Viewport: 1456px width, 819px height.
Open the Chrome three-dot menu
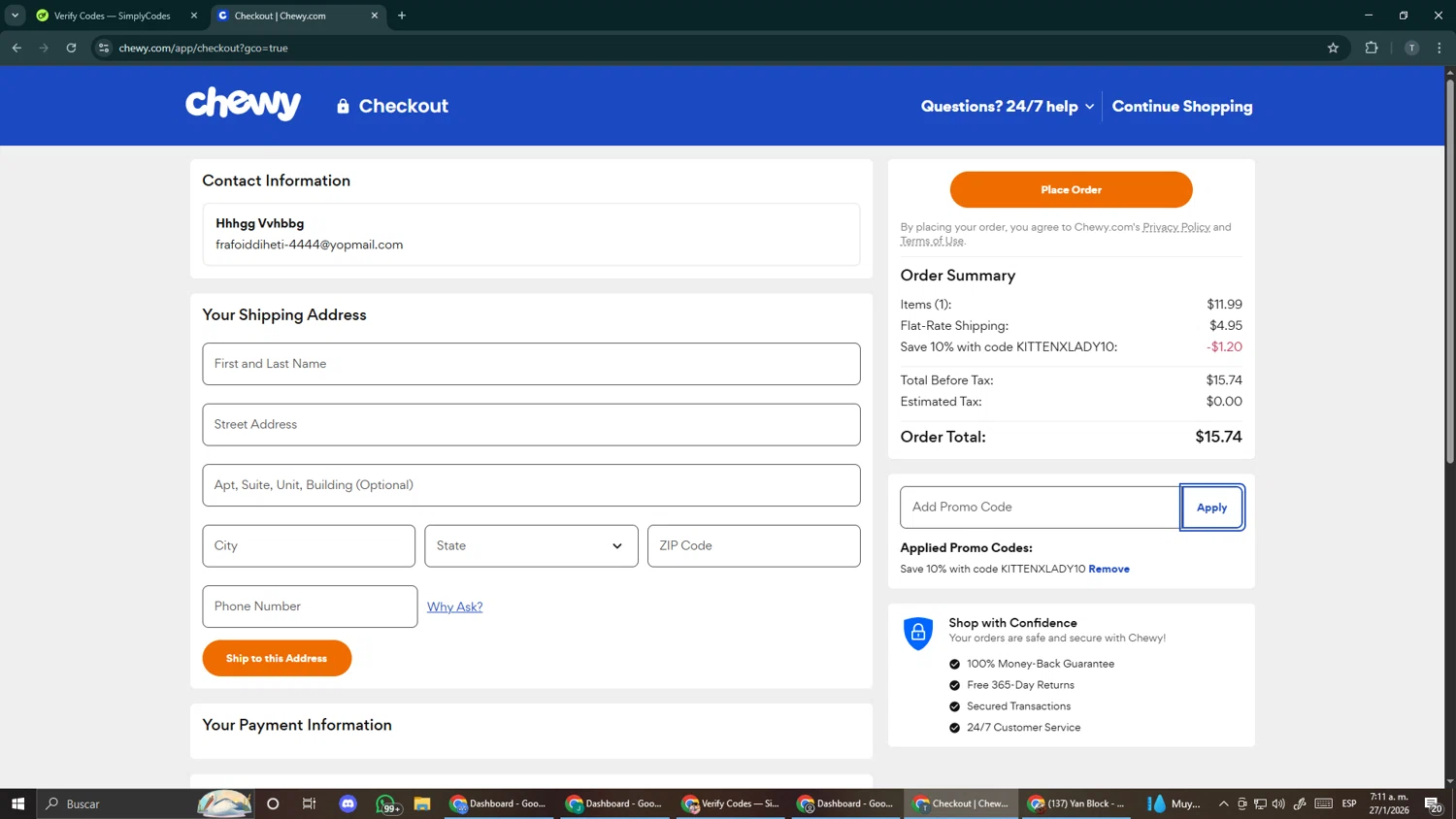pos(1439,48)
